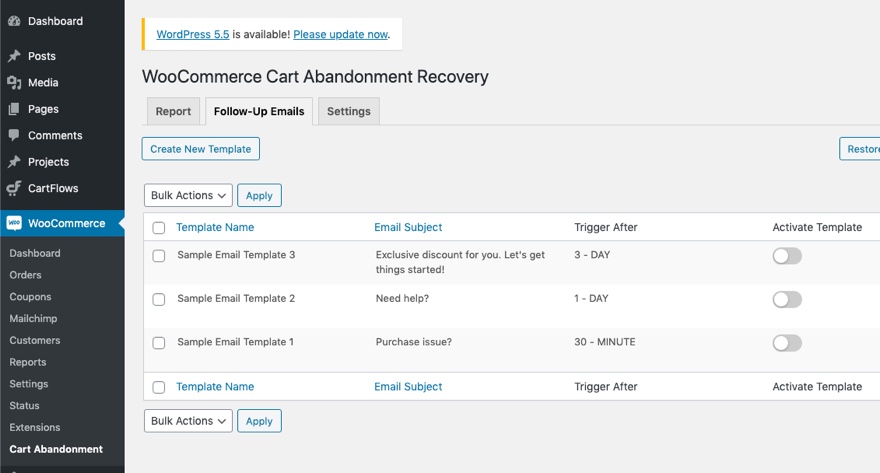Click the WooCommerce logo icon

pos(14,223)
